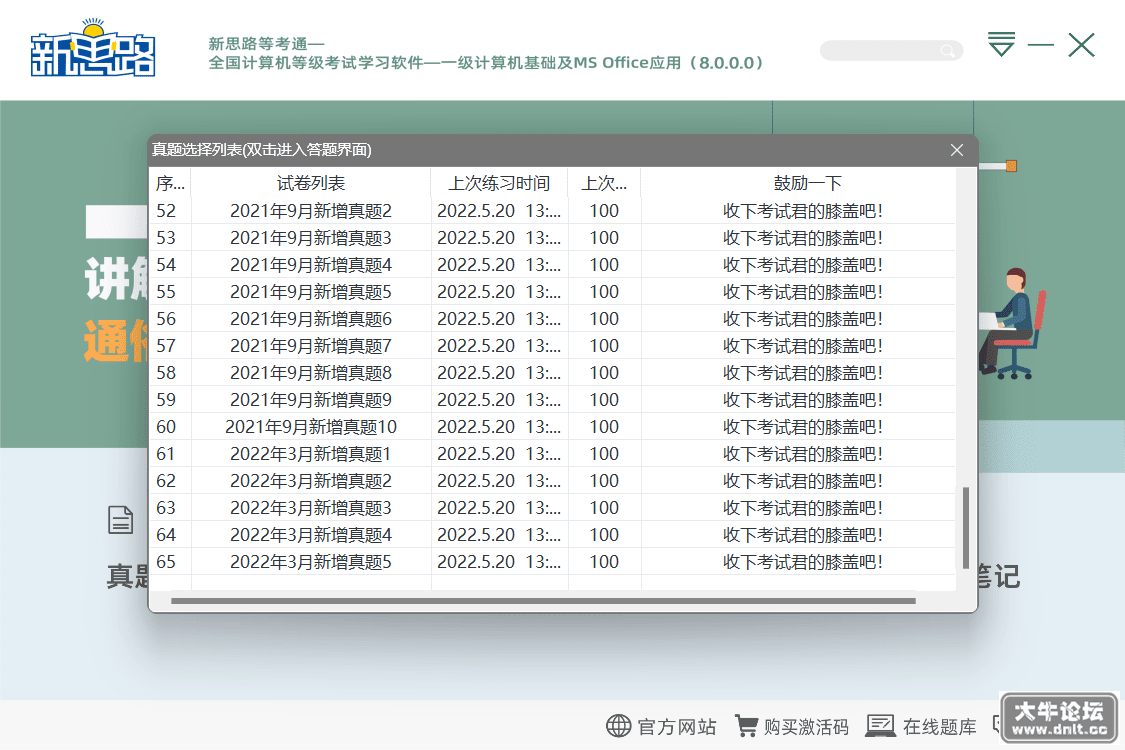The image size is (1125, 750).
Task: Click the score 100 in row 53
Action: point(604,238)
